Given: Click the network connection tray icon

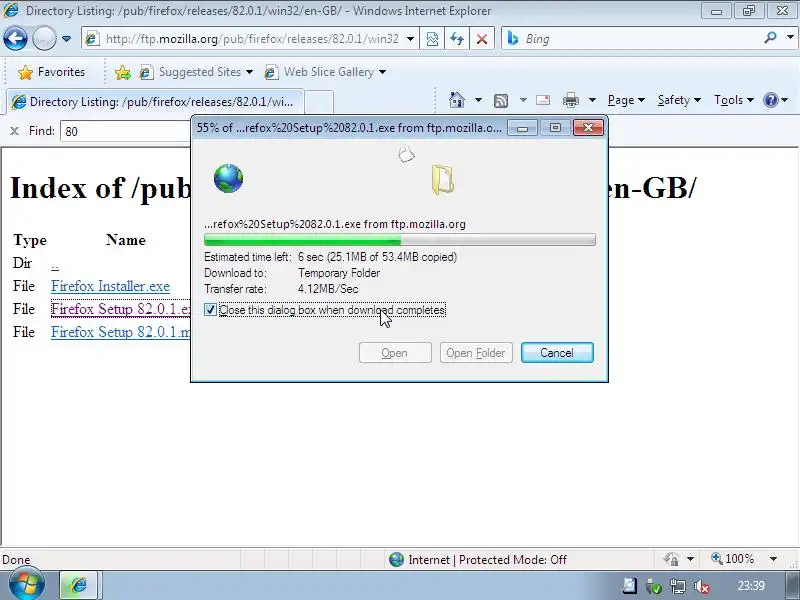Looking at the screenshot, I should pyautogui.click(x=678, y=587).
